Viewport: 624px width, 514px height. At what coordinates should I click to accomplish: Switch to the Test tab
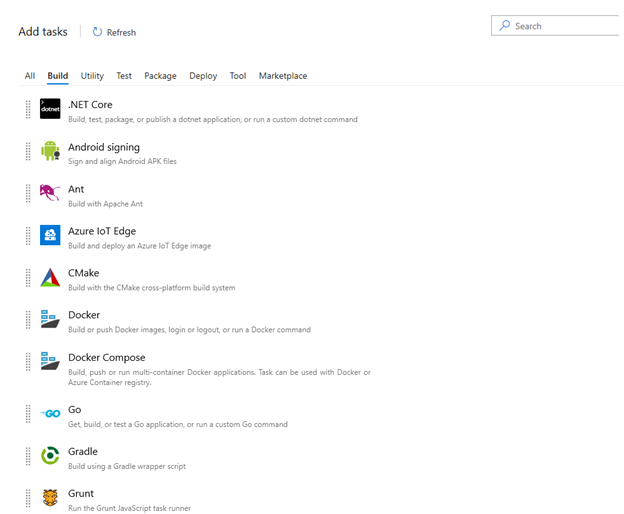(124, 76)
